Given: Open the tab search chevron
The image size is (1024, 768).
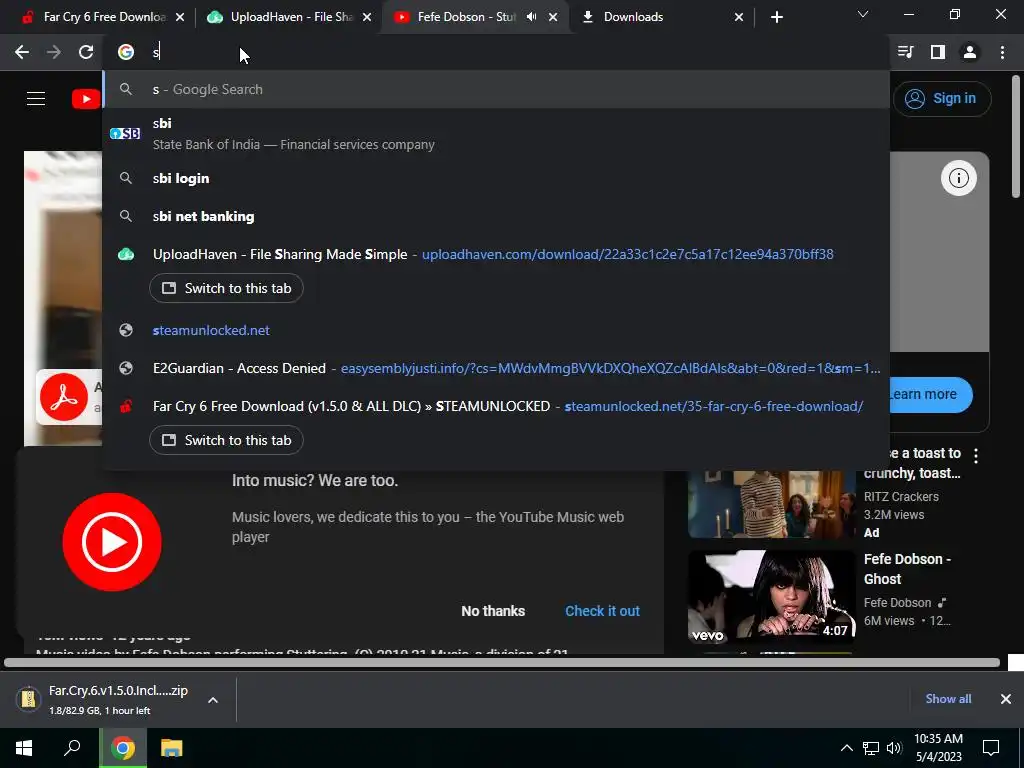Looking at the screenshot, I should [863, 14].
